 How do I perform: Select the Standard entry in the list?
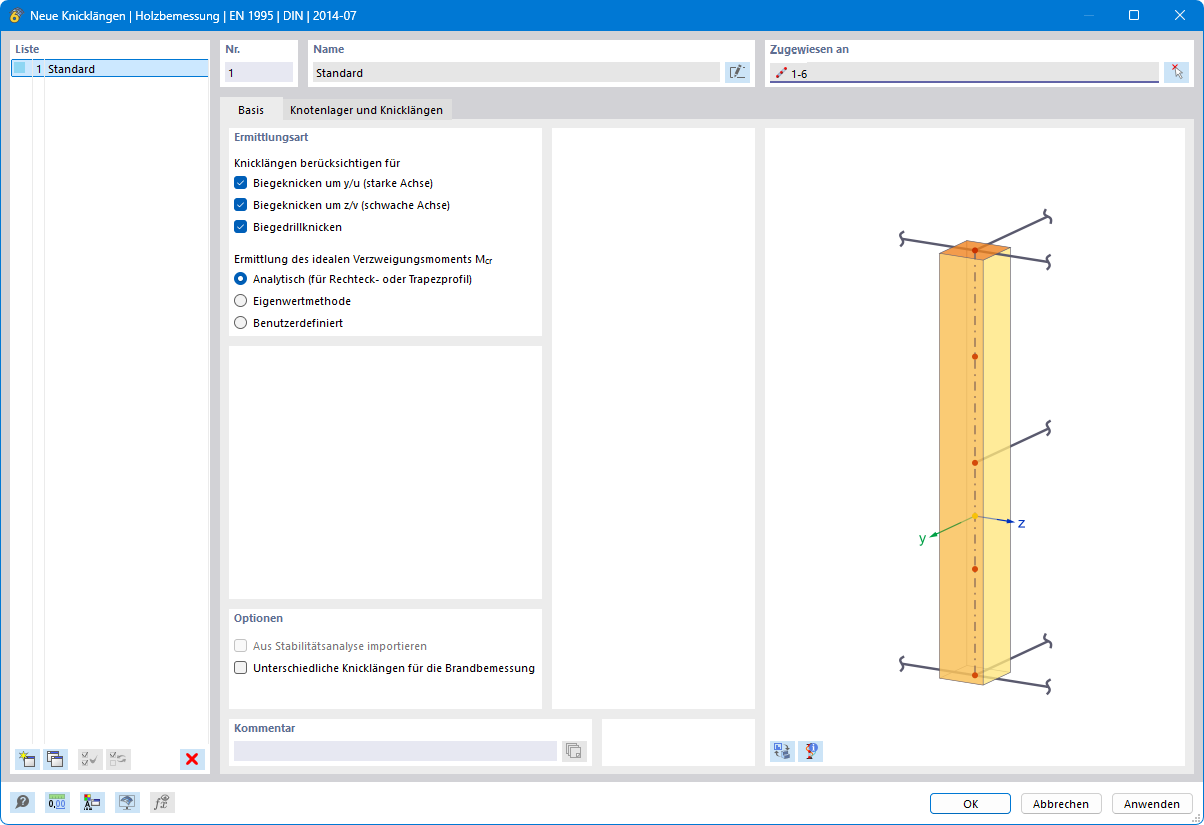click(110, 69)
